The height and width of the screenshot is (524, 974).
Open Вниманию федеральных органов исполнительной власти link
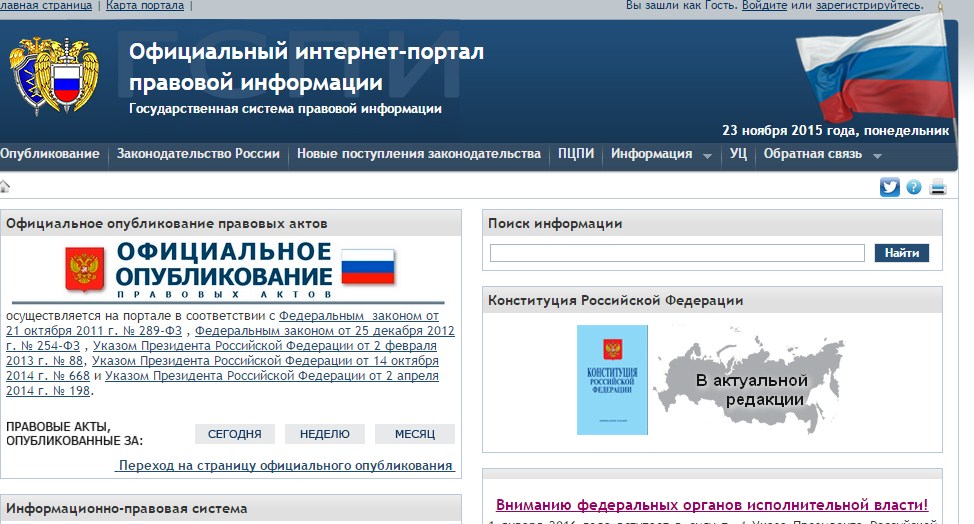point(712,505)
